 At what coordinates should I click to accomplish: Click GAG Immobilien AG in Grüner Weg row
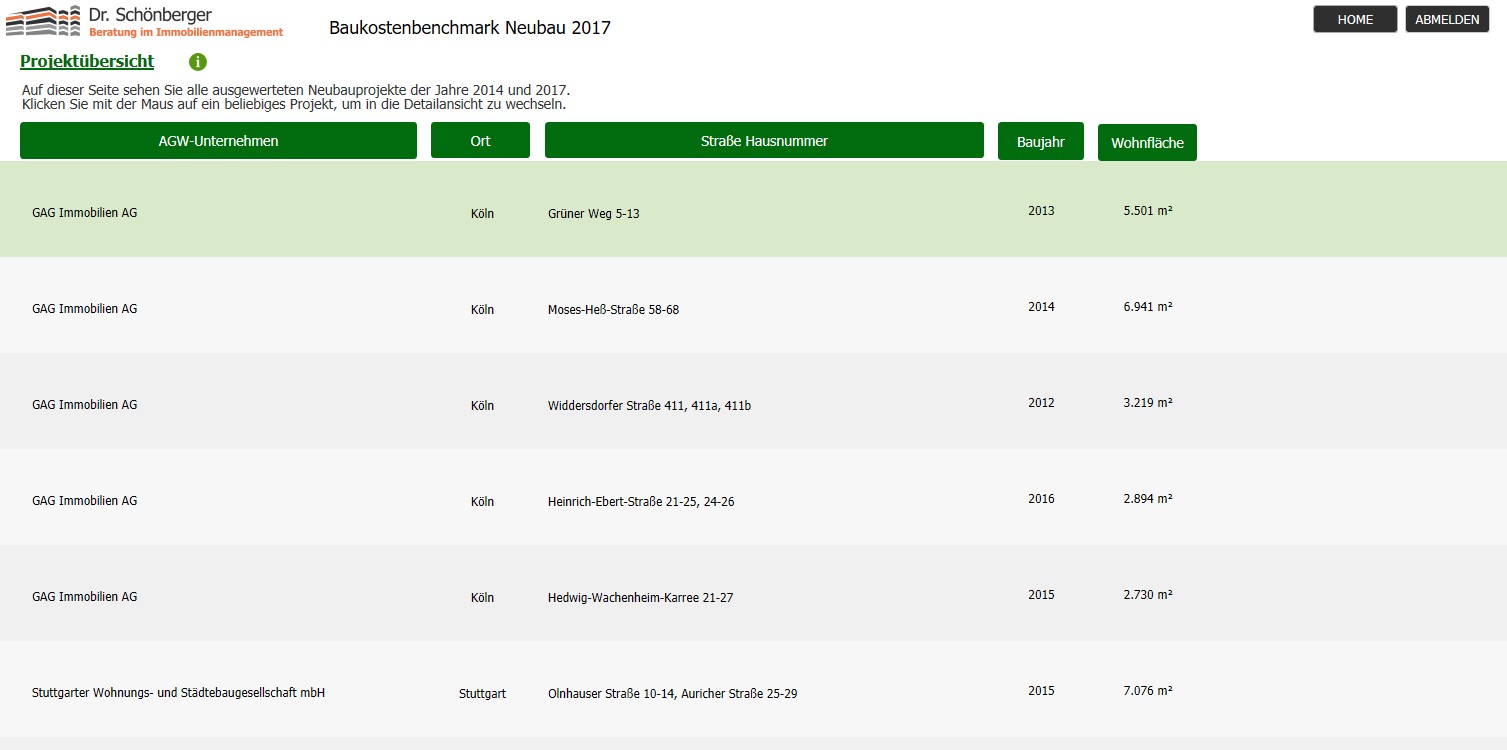[84, 213]
